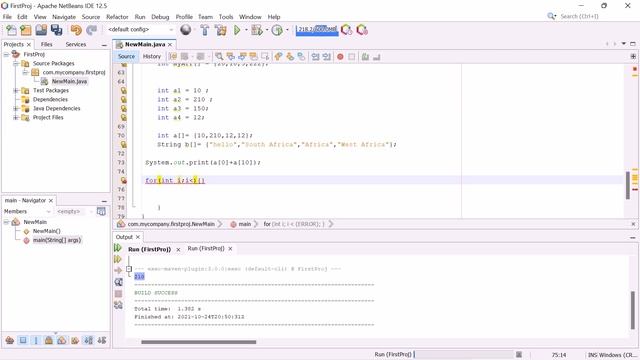
Task: Toggle Fully Qualified Names filter in Navigator
Action: click(75, 340)
